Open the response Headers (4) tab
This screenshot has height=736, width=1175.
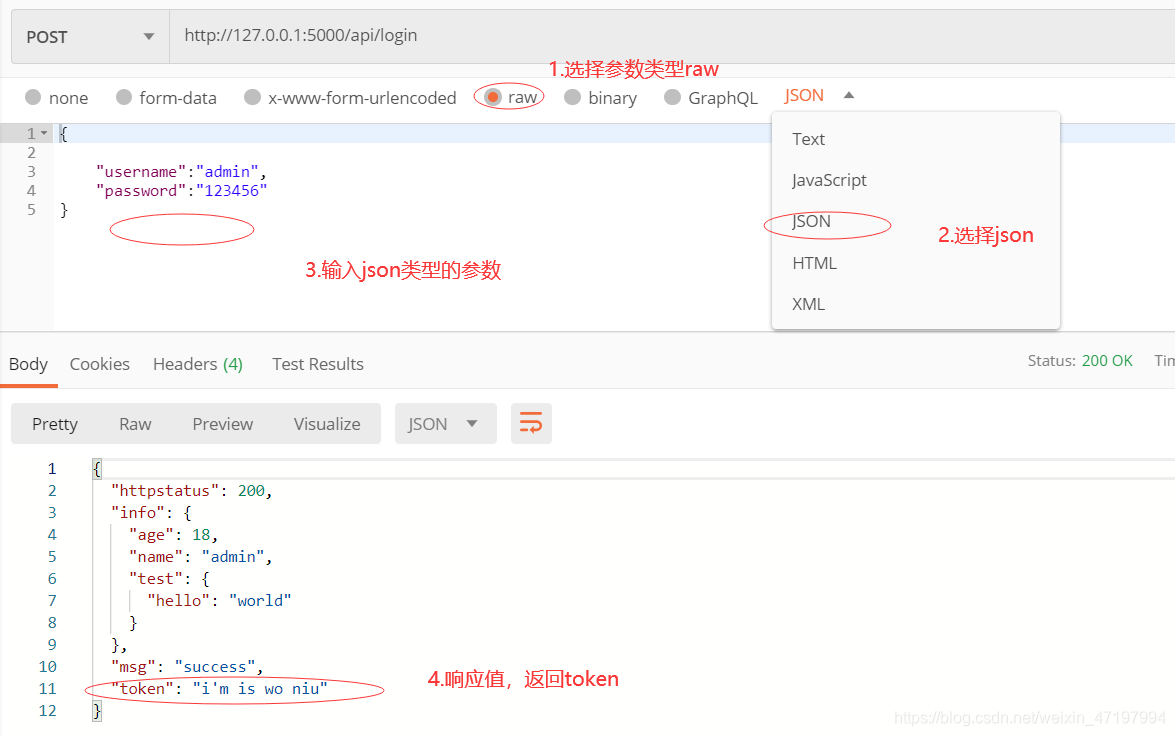[x=198, y=364]
